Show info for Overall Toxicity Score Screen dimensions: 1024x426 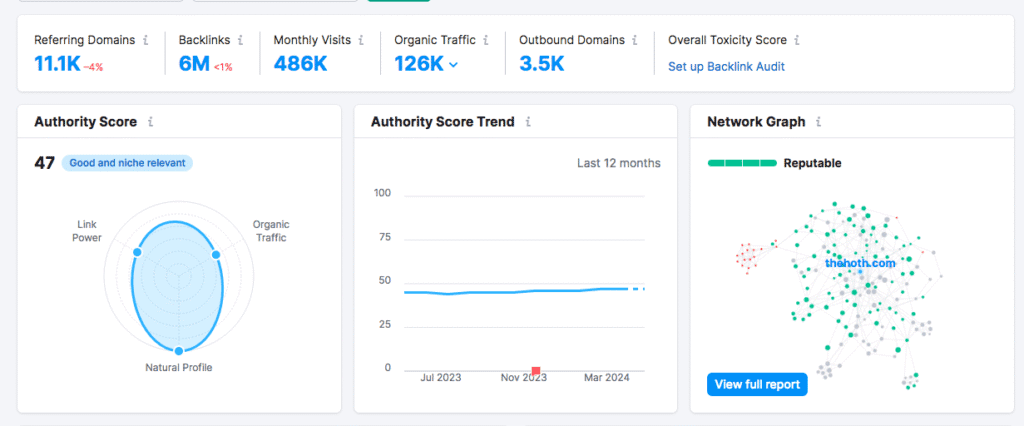(x=798, y=41)
